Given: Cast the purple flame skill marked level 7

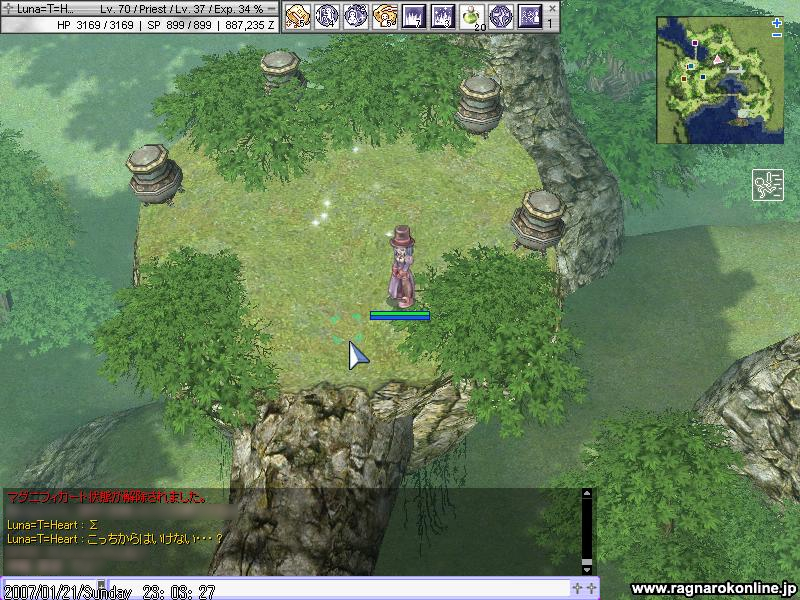Looking at the screenshot, I should coord(414,16).
